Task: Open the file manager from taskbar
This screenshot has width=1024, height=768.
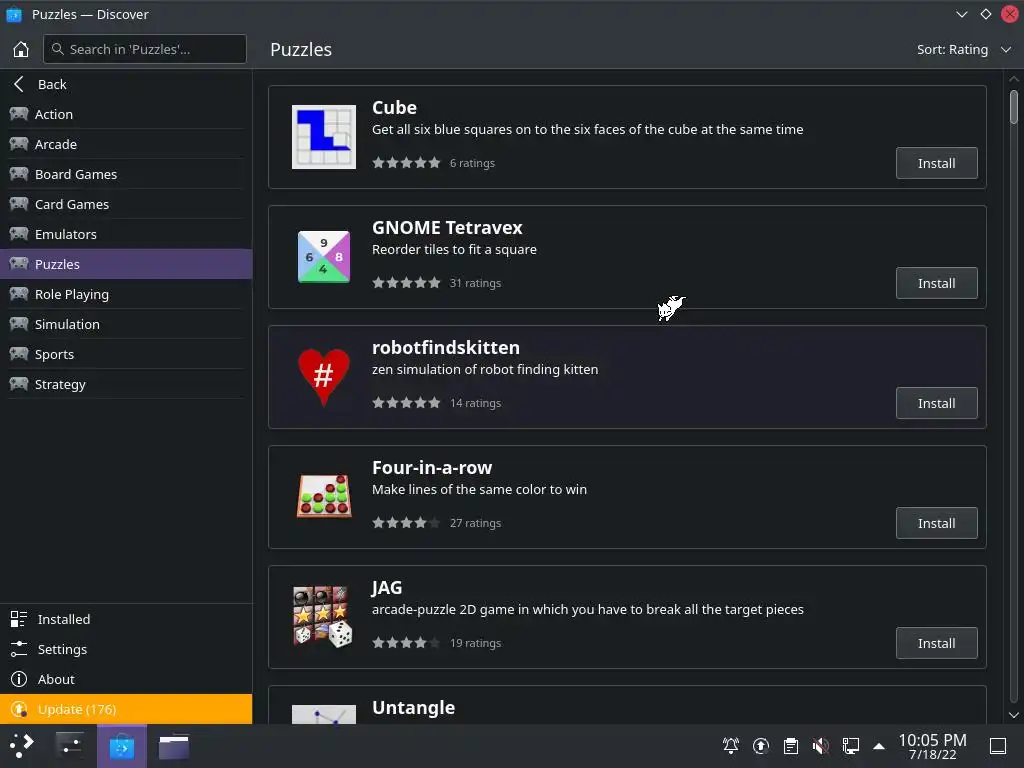Action: (x=174, y=746)
